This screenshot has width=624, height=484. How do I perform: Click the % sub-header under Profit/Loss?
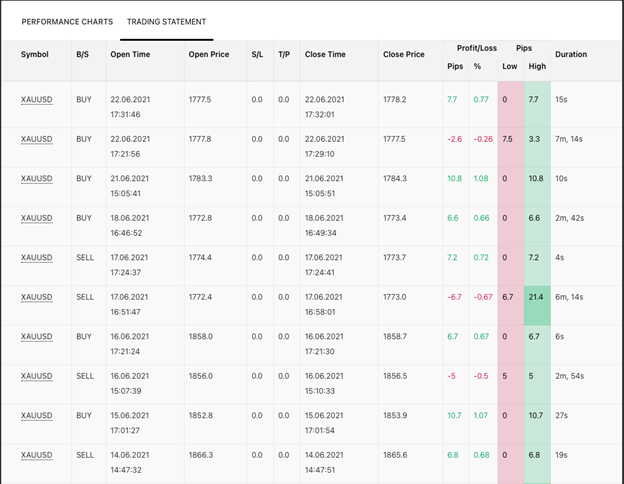coord(478,67)
